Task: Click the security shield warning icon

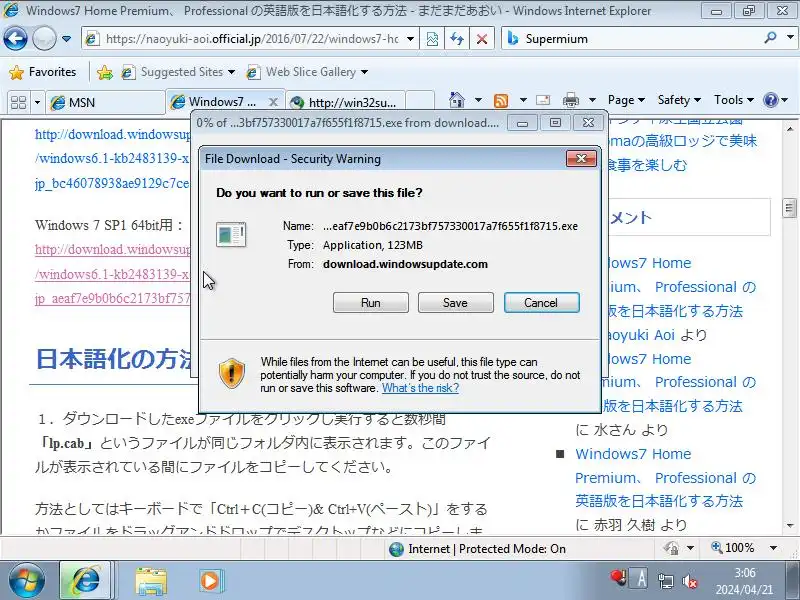Action: click(x=232, y=373)
